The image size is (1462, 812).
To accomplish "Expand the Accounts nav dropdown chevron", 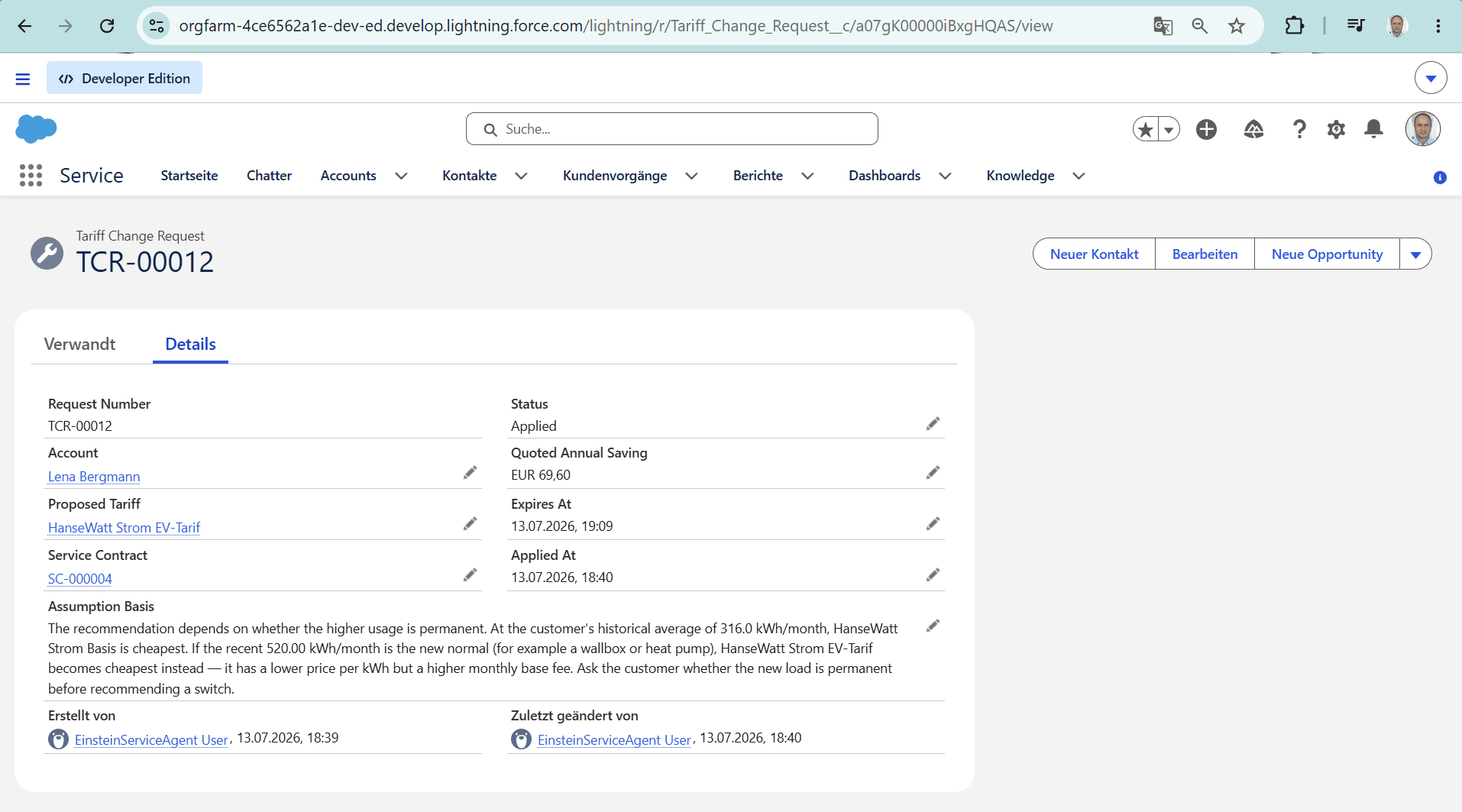I will pos(401,176).
